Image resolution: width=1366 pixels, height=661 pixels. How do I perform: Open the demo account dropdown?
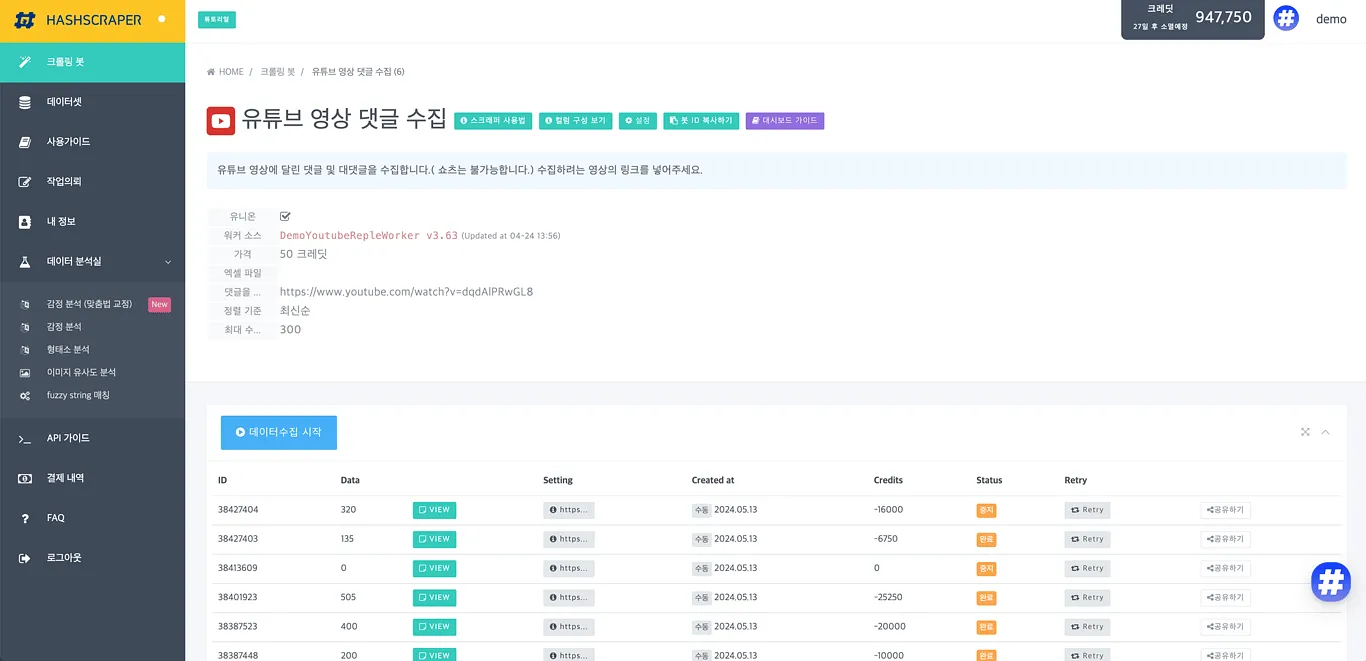coord(1330,19)
